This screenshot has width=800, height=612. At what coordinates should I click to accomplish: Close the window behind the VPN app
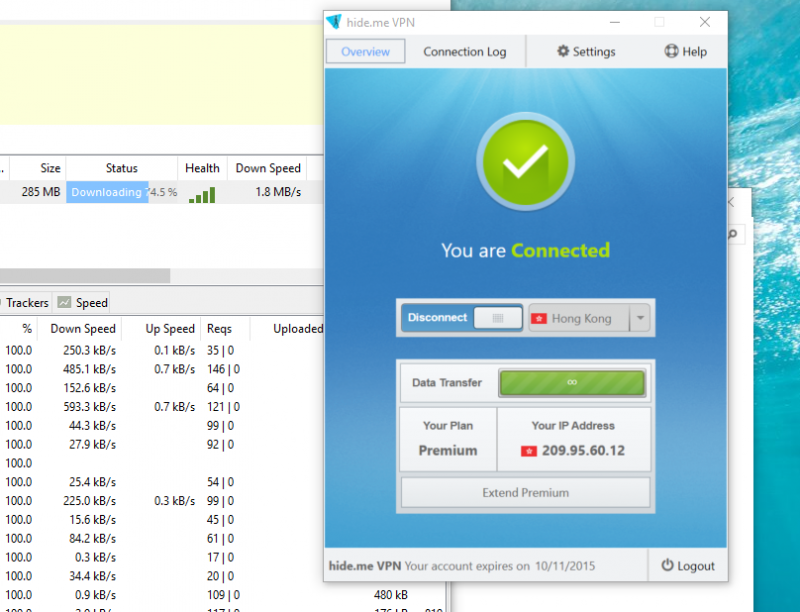tap(731, 202)
